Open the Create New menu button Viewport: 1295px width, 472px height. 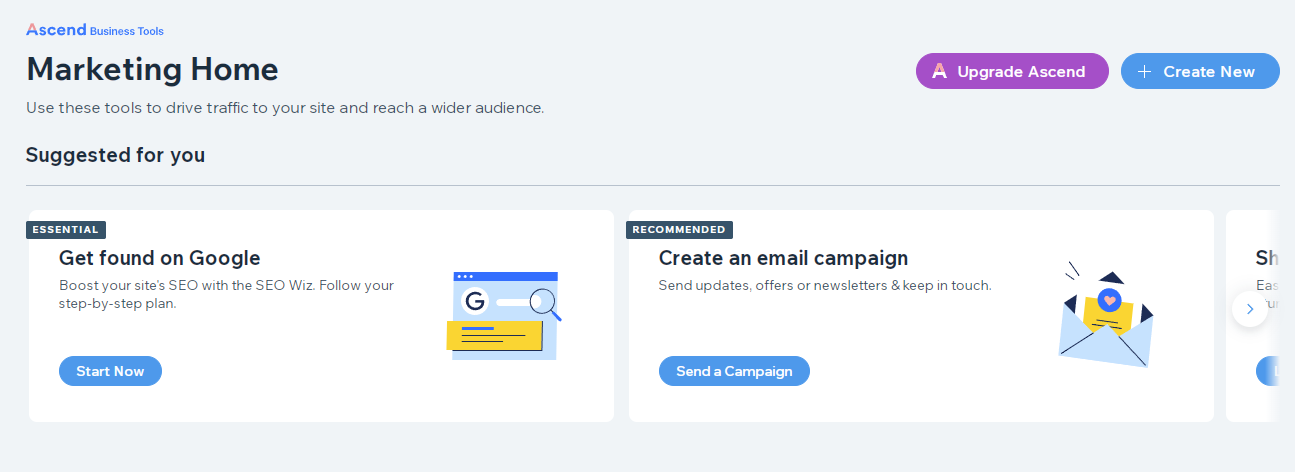(x=1200, y=71)
